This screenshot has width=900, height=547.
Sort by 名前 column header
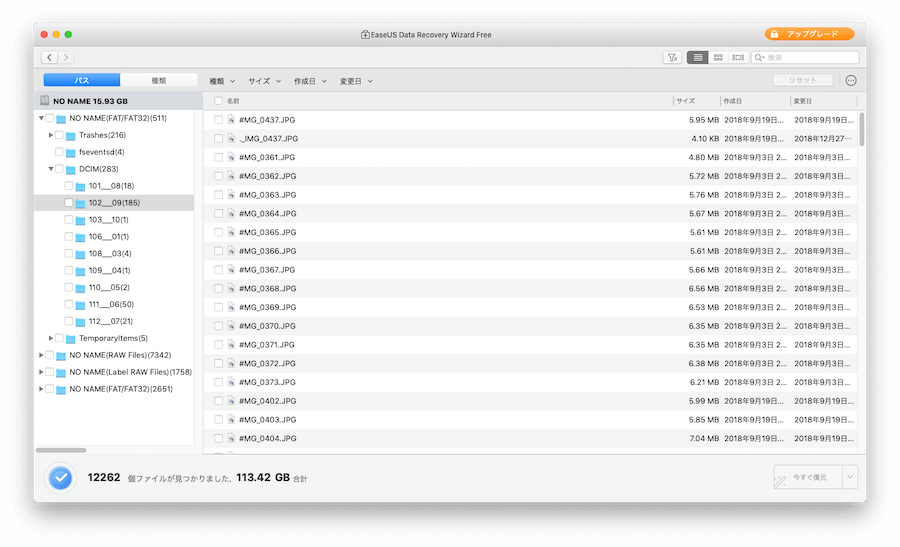click(232, 101)
